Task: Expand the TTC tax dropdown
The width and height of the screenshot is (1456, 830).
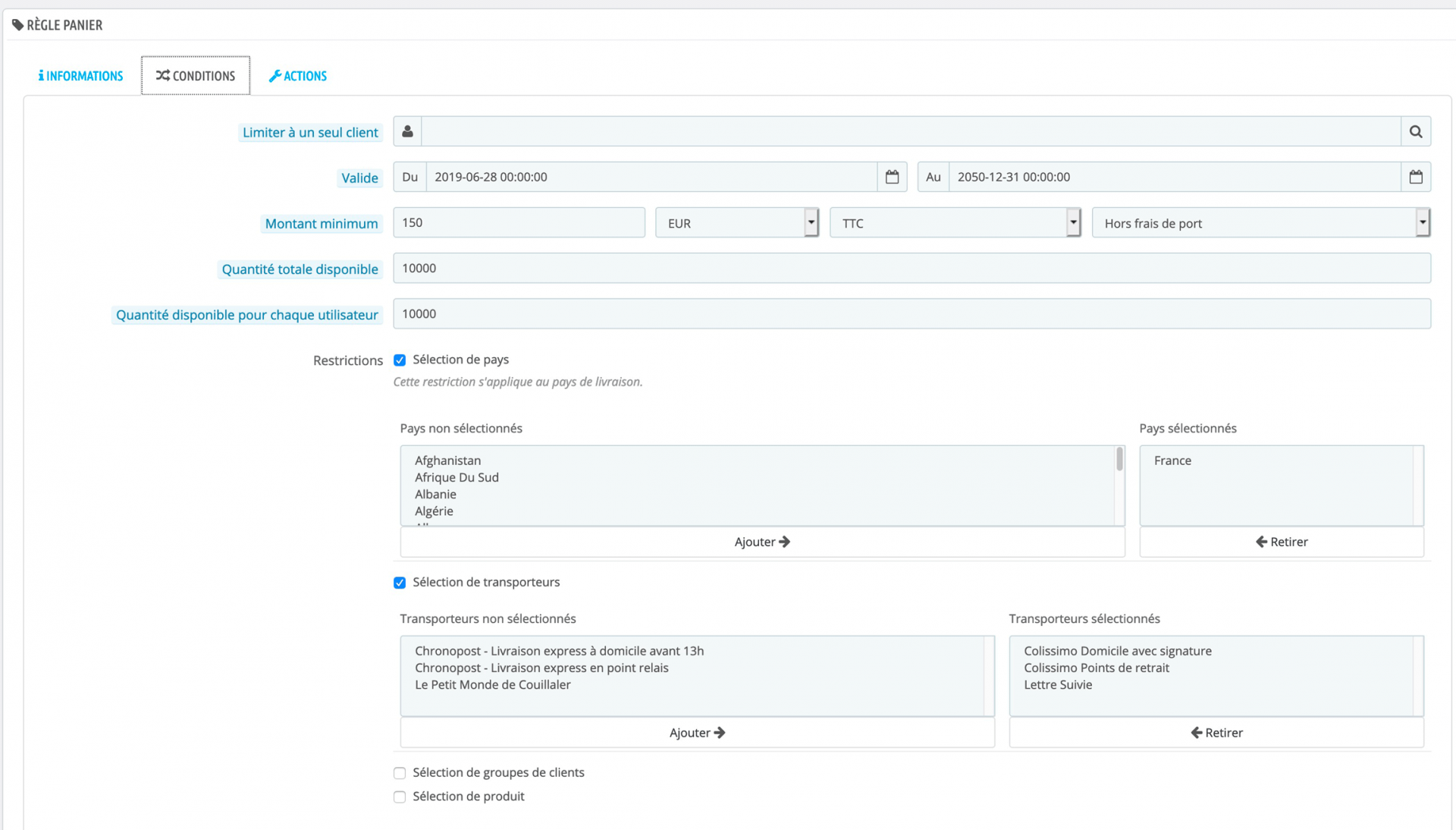Action: coord(954,223)
